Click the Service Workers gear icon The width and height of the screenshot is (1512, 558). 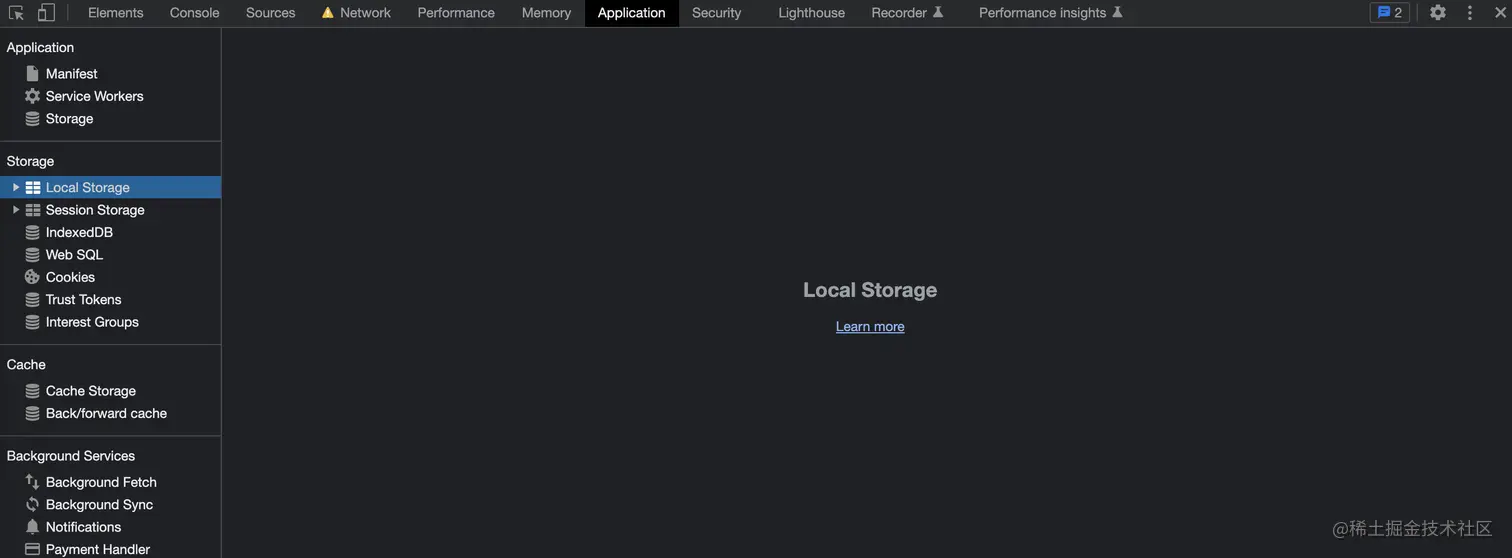(32, 96)
